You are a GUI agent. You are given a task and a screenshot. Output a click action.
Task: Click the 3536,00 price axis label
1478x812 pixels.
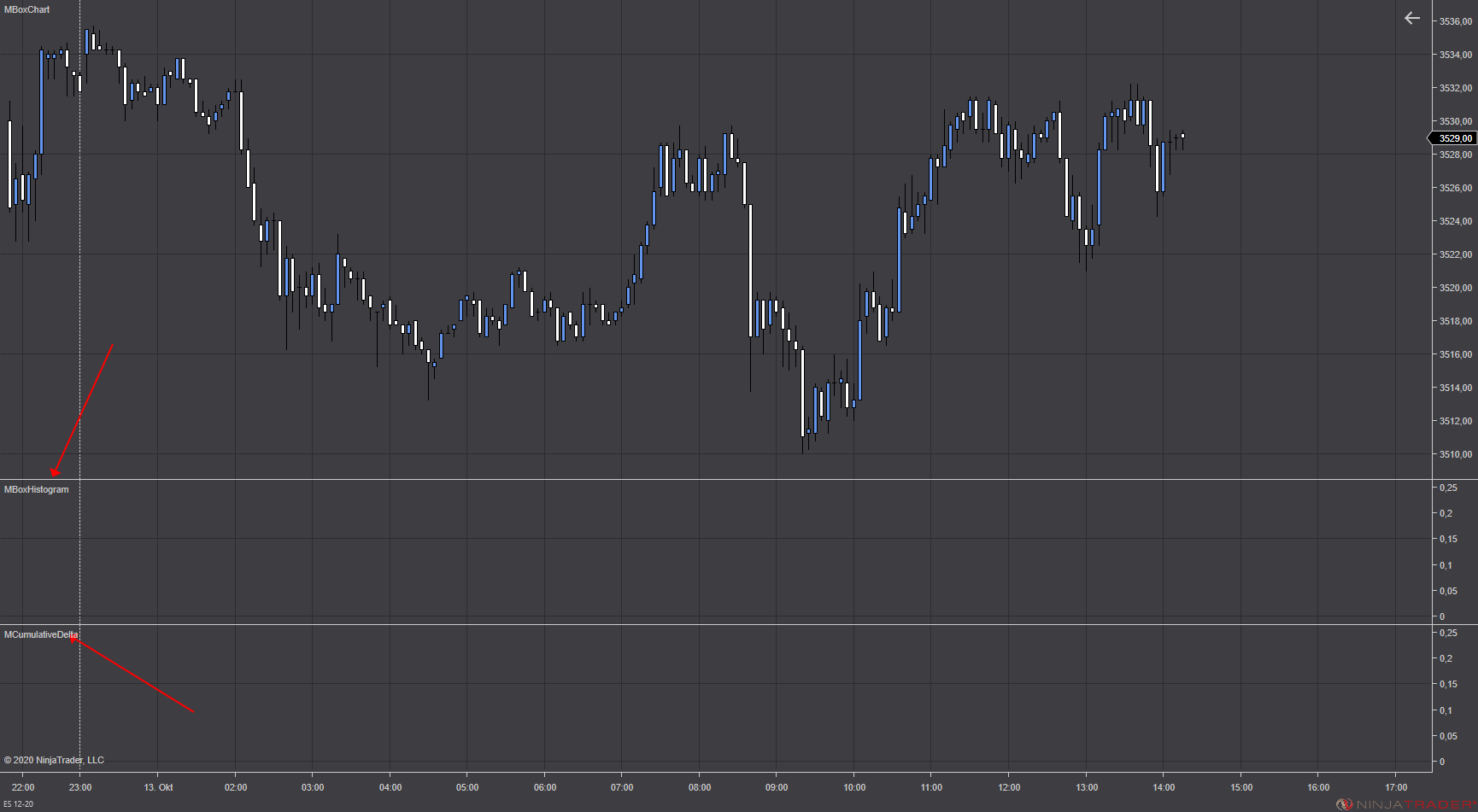[x=1456, y=21]
